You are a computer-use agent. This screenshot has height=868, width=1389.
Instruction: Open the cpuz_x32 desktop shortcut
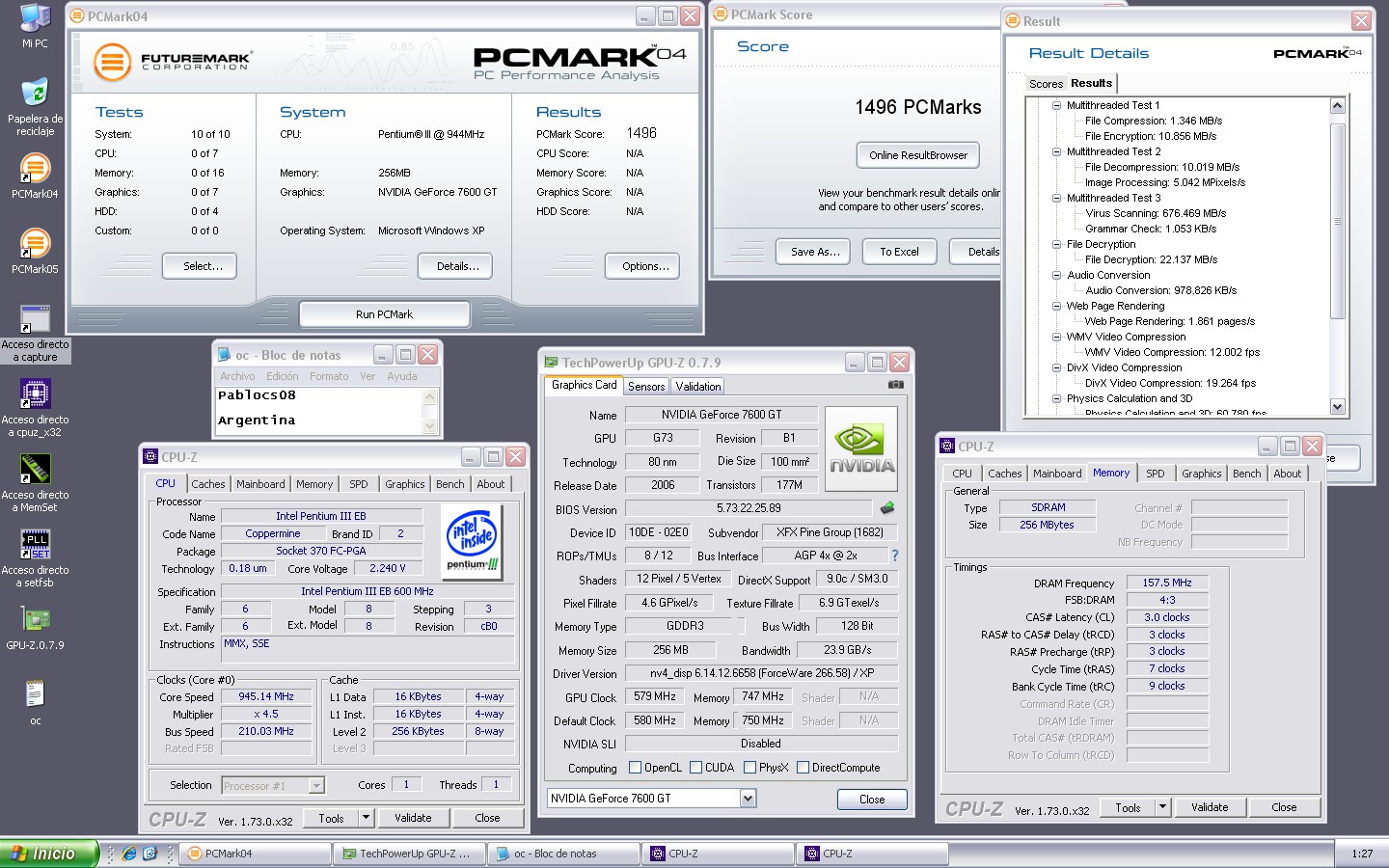tap(35, 409)
